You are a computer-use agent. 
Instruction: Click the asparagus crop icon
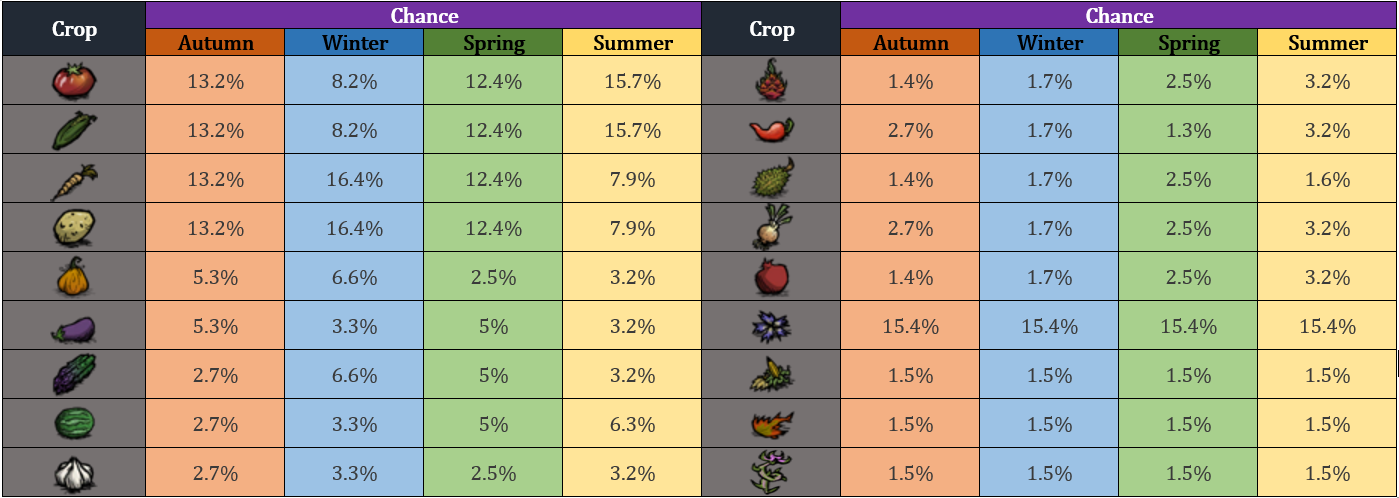(x=73, y=375)
